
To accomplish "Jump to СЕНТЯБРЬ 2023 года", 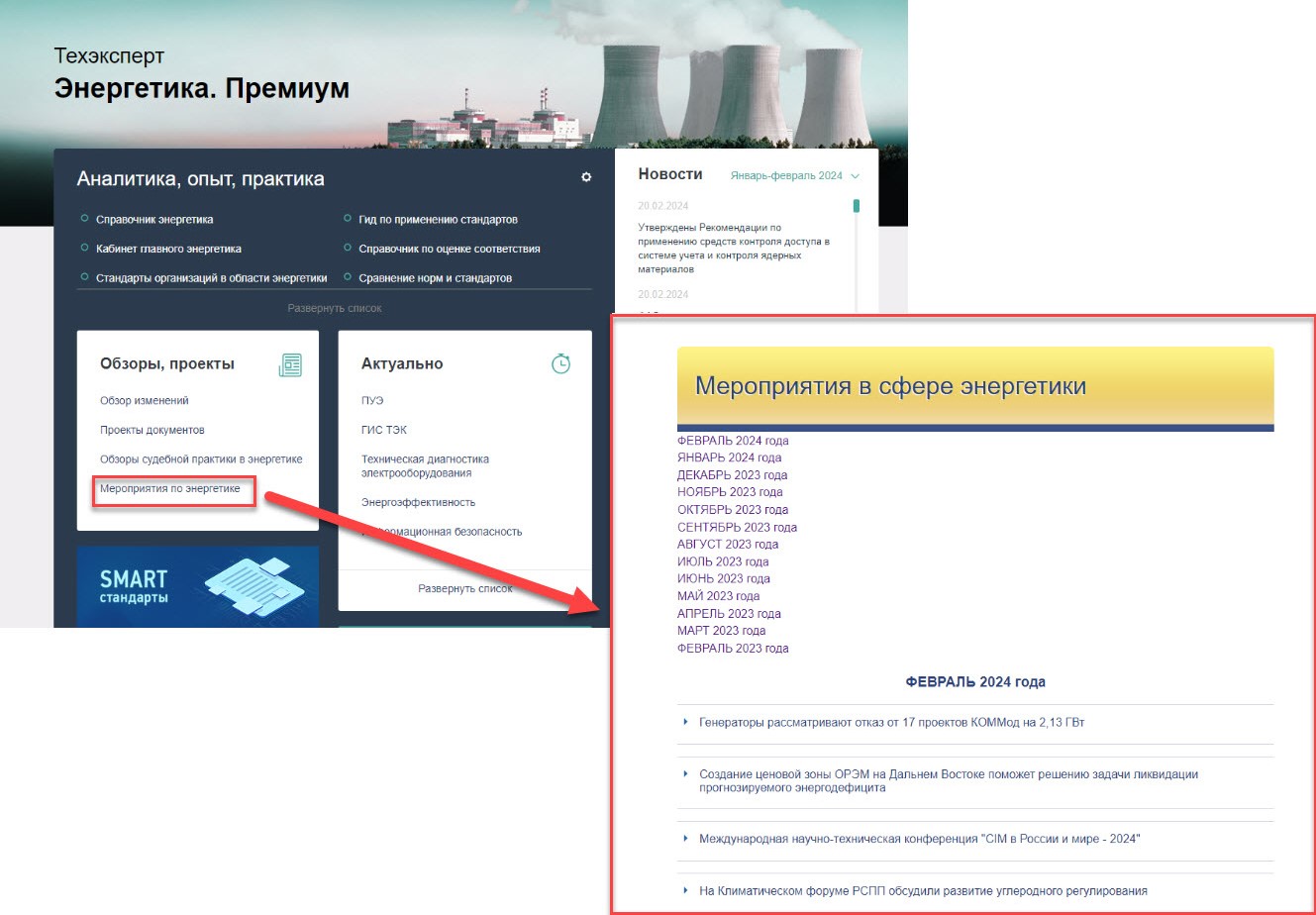I will tap(737, 527).
